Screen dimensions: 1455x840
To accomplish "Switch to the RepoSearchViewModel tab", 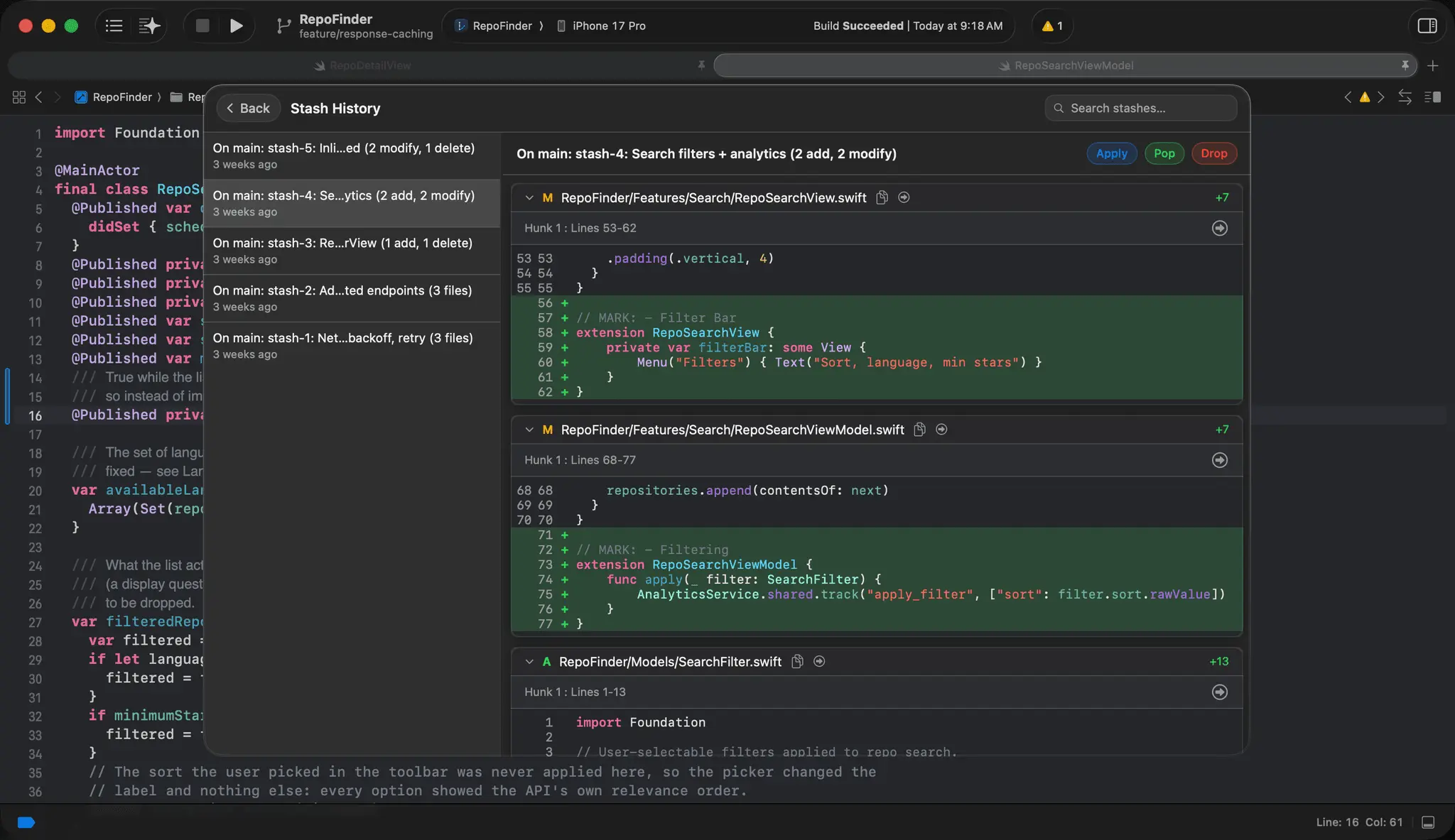I will [1065, 65].
